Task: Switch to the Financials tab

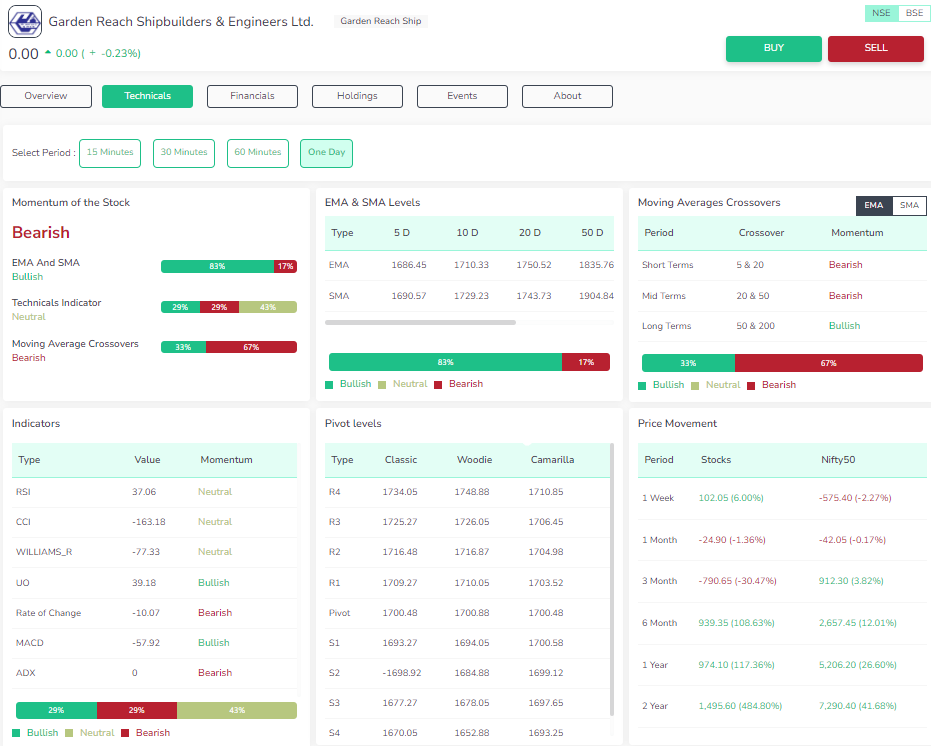Action: pyautogui.click(x=252, y=96)
